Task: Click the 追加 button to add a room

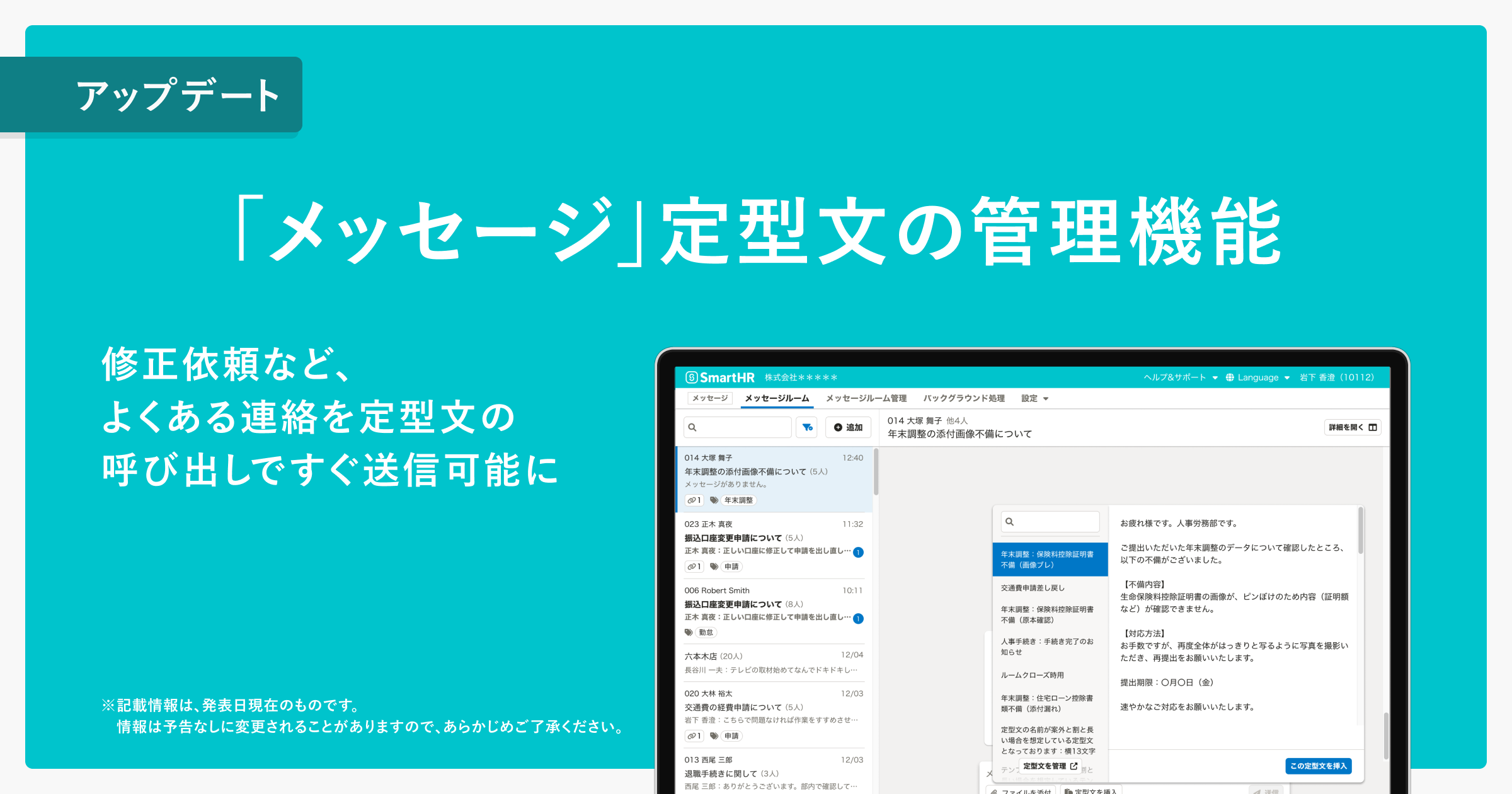Action: point(848,427)
